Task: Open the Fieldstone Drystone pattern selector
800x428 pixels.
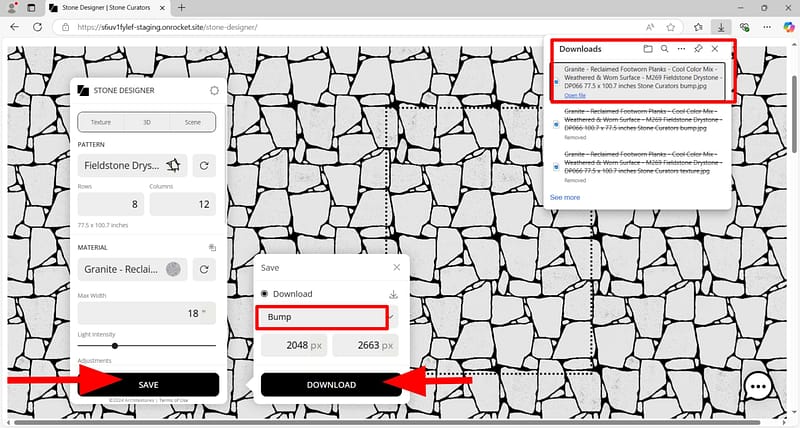Action: pyautogui.click(x=132, y=166)
